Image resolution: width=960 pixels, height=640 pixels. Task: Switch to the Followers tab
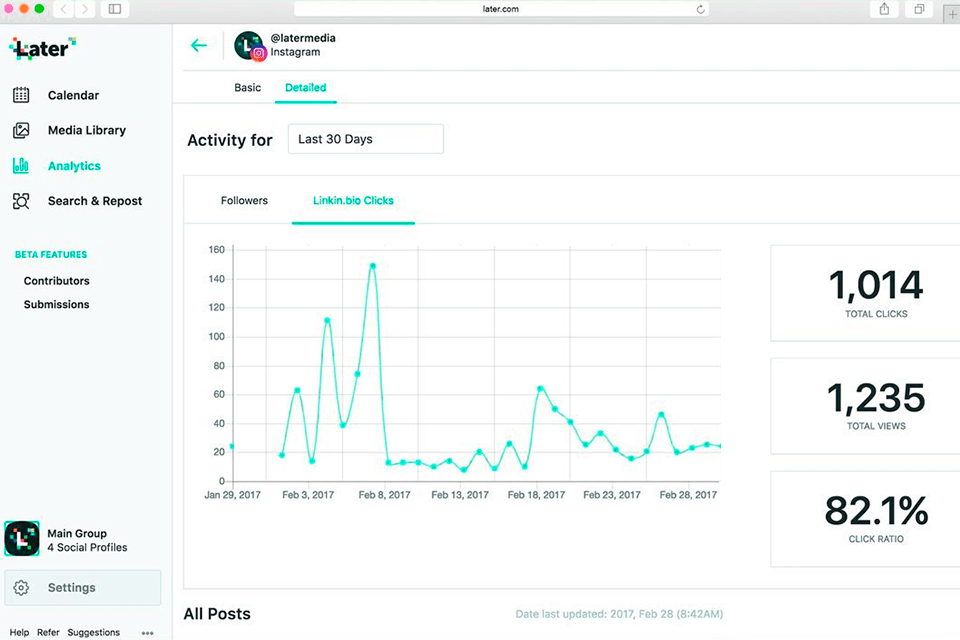click(x=244, y=201)
